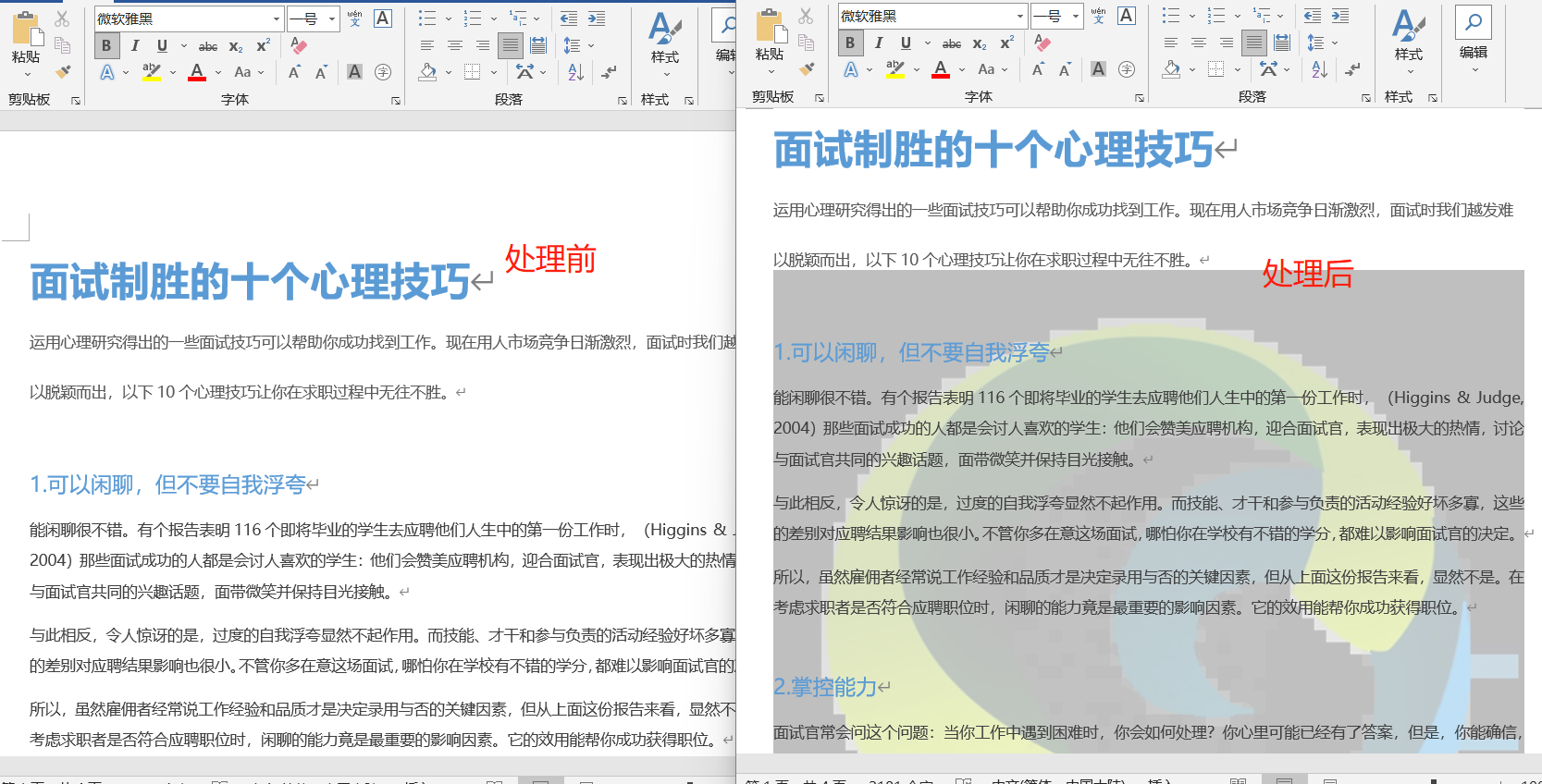Open Font dialog launcher in left window

click(396, 100)
